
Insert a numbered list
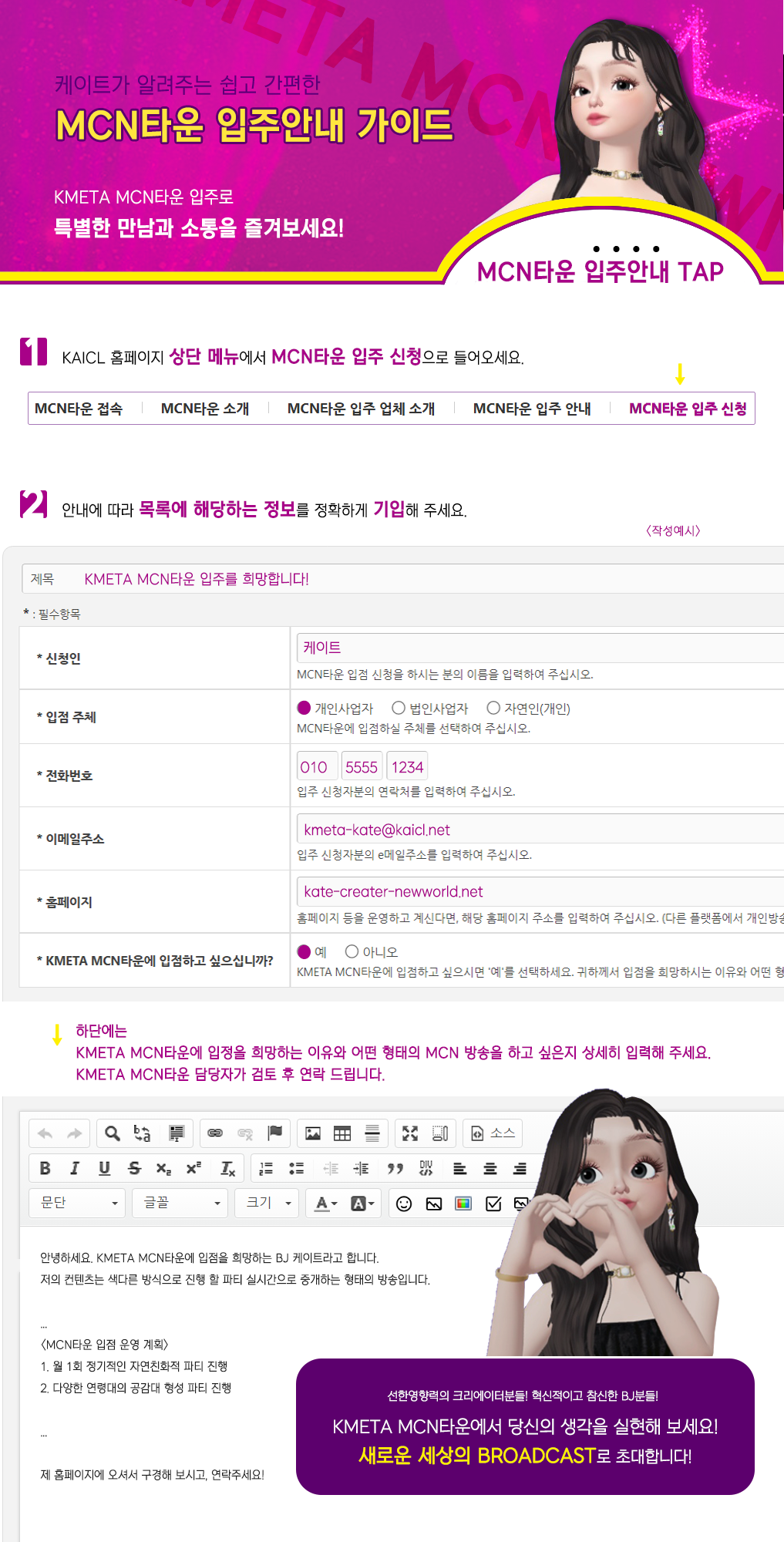[x=266, y=1168]
